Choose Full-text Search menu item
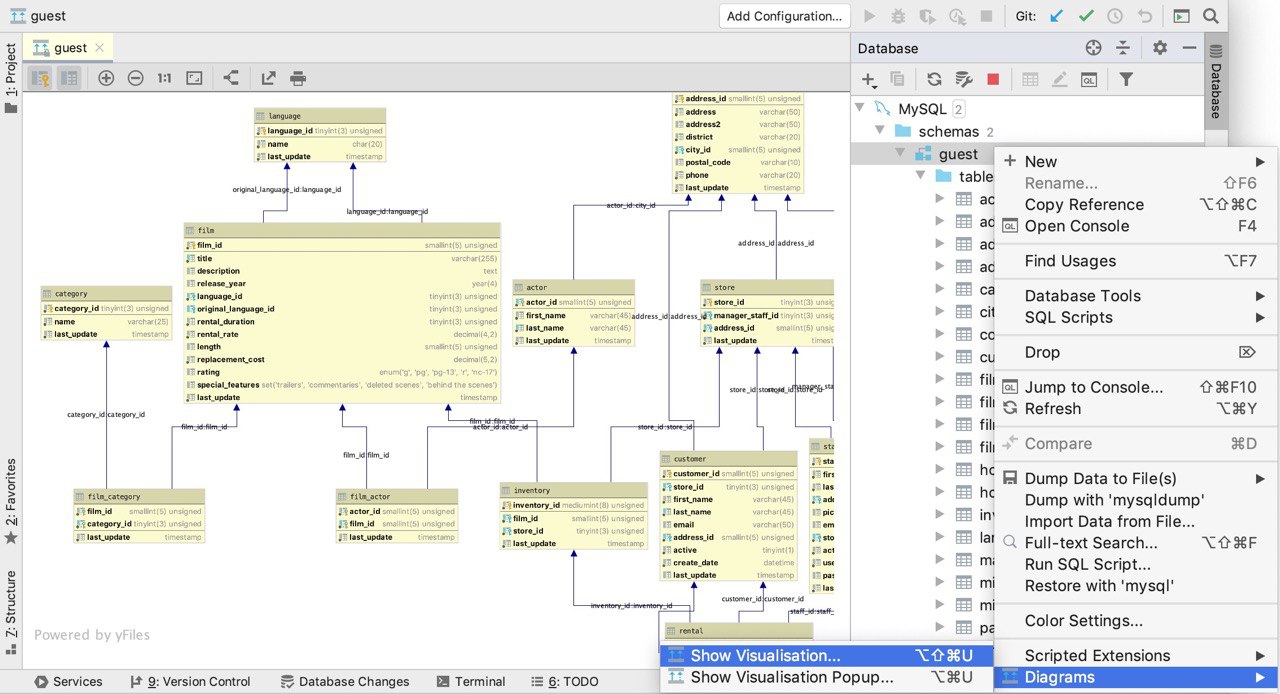 (x=1135, y=543)
